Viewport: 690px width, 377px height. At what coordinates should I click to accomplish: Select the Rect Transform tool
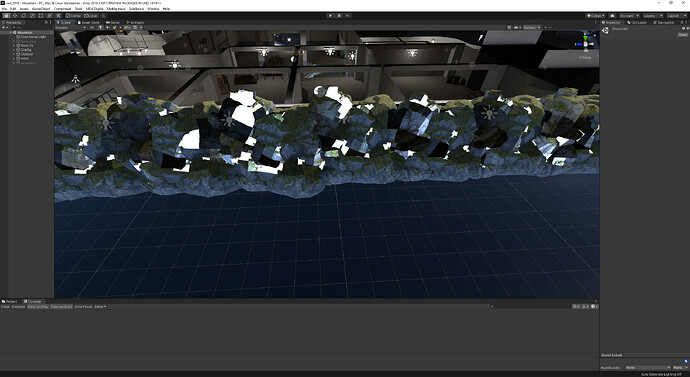40,15
